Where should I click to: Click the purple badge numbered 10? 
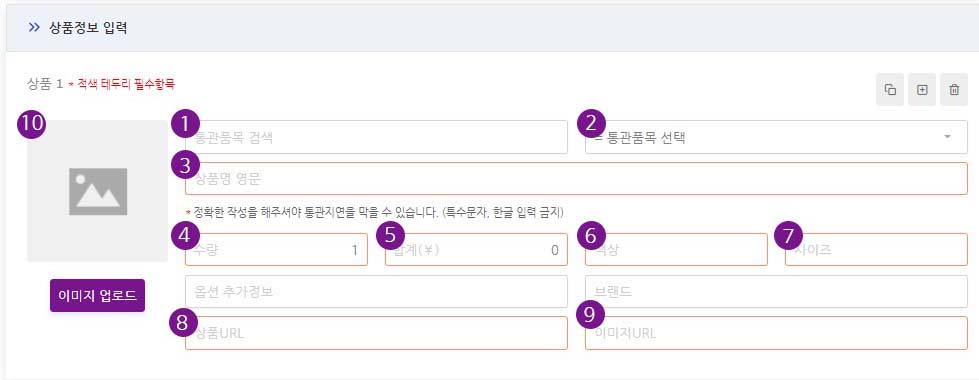[31, 124]
